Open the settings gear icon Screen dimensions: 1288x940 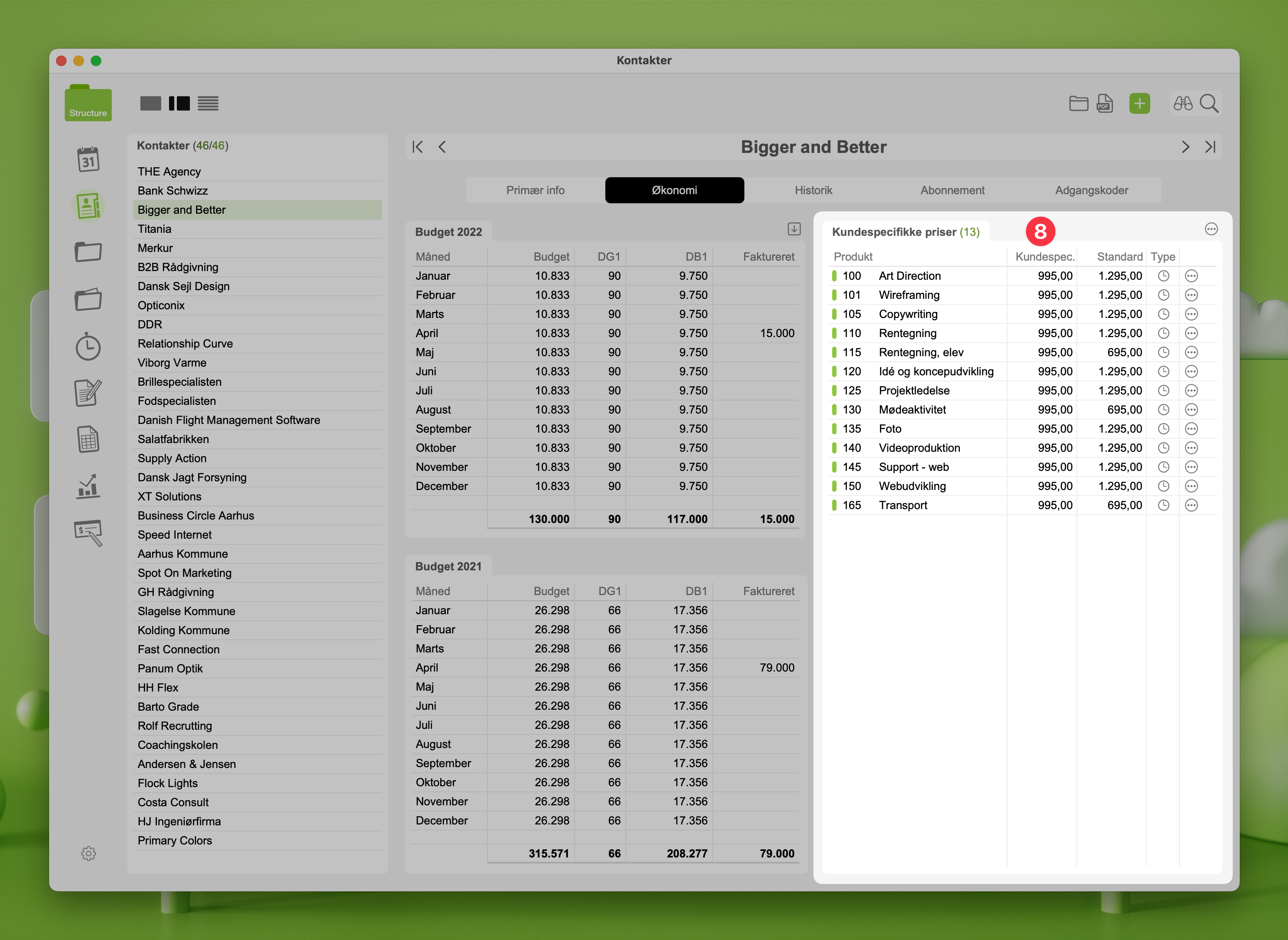(x=88, y=854)
